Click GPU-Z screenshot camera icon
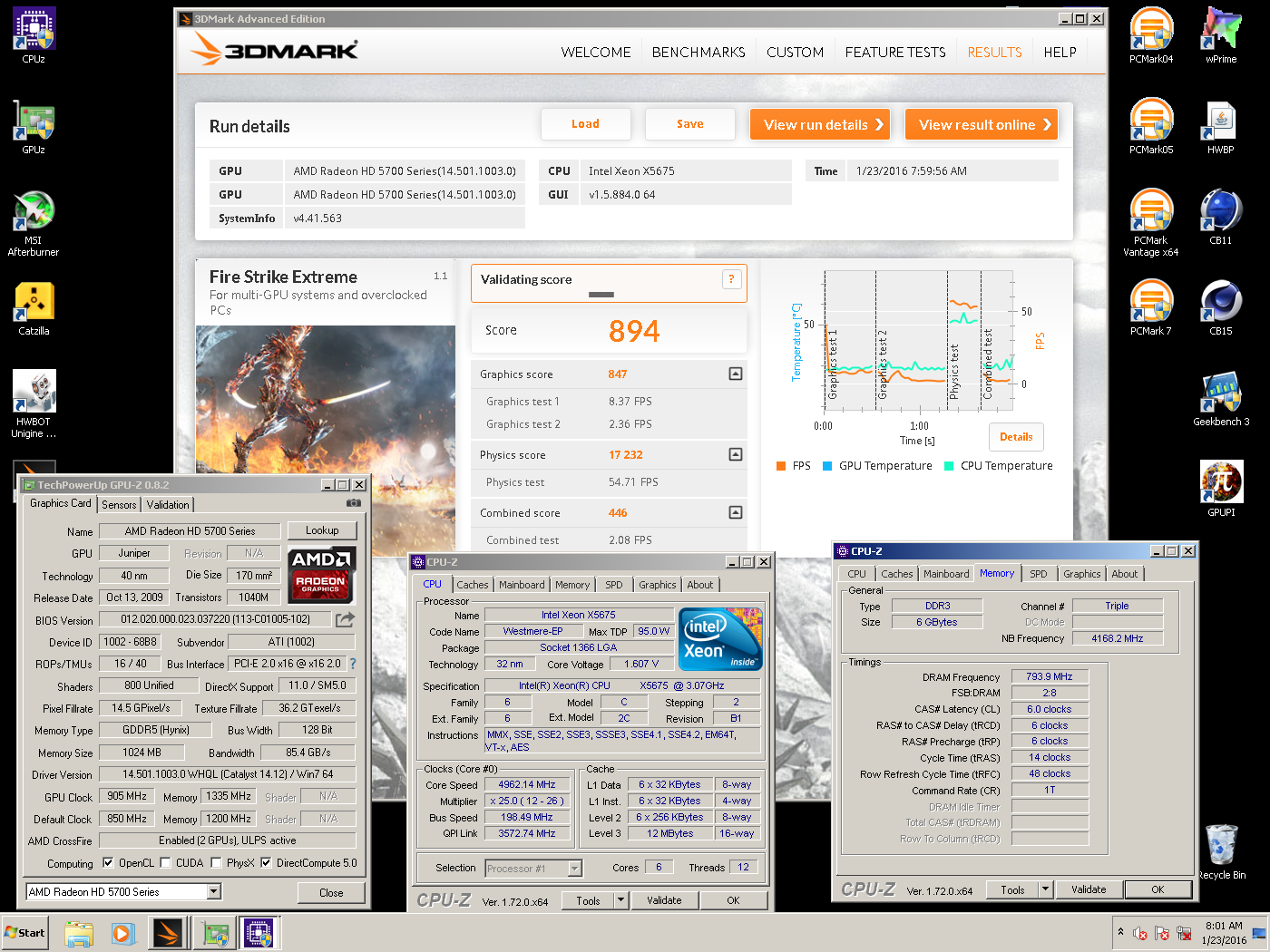Viewport: 1270px width, 952px height. coord(354,502)
